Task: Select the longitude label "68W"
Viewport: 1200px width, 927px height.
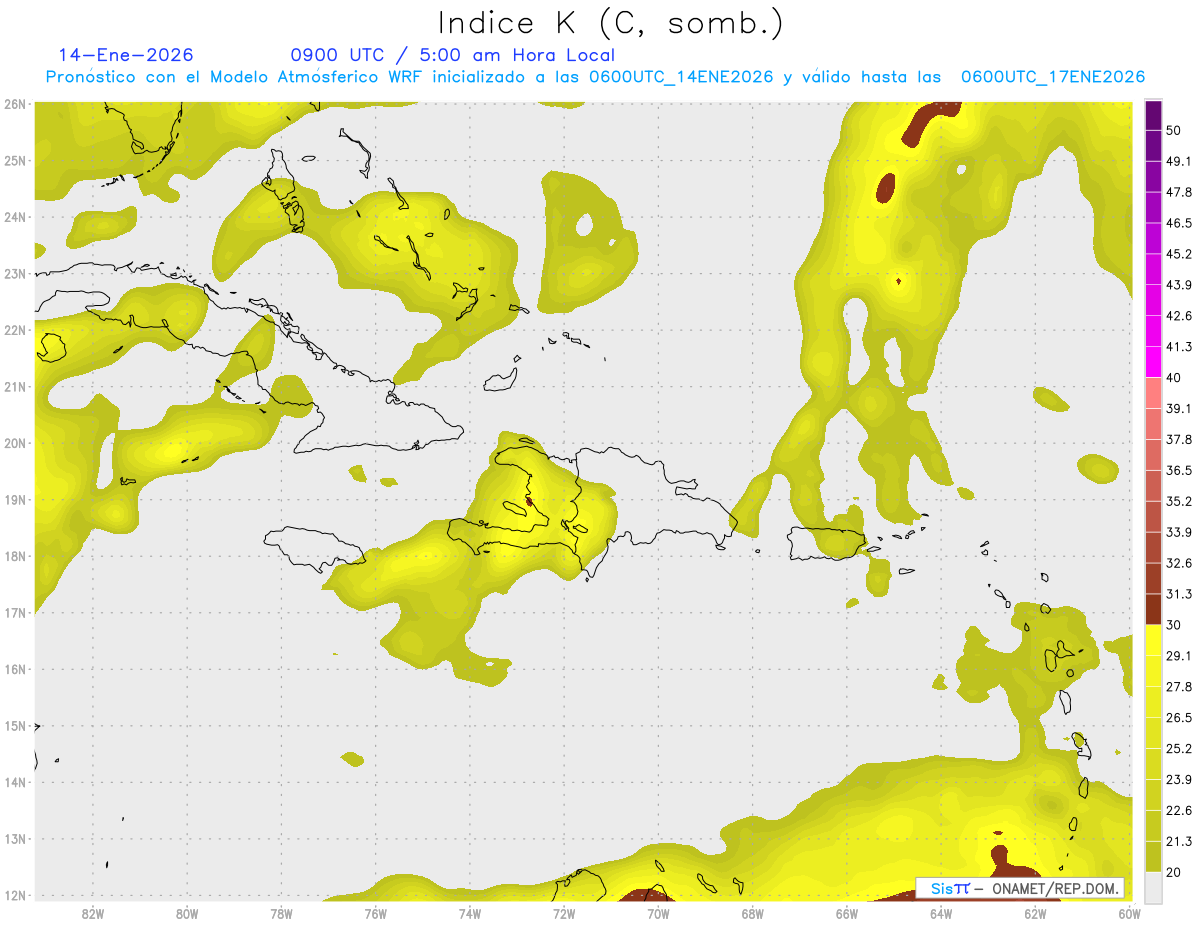Action: click(x=752, y=913)
